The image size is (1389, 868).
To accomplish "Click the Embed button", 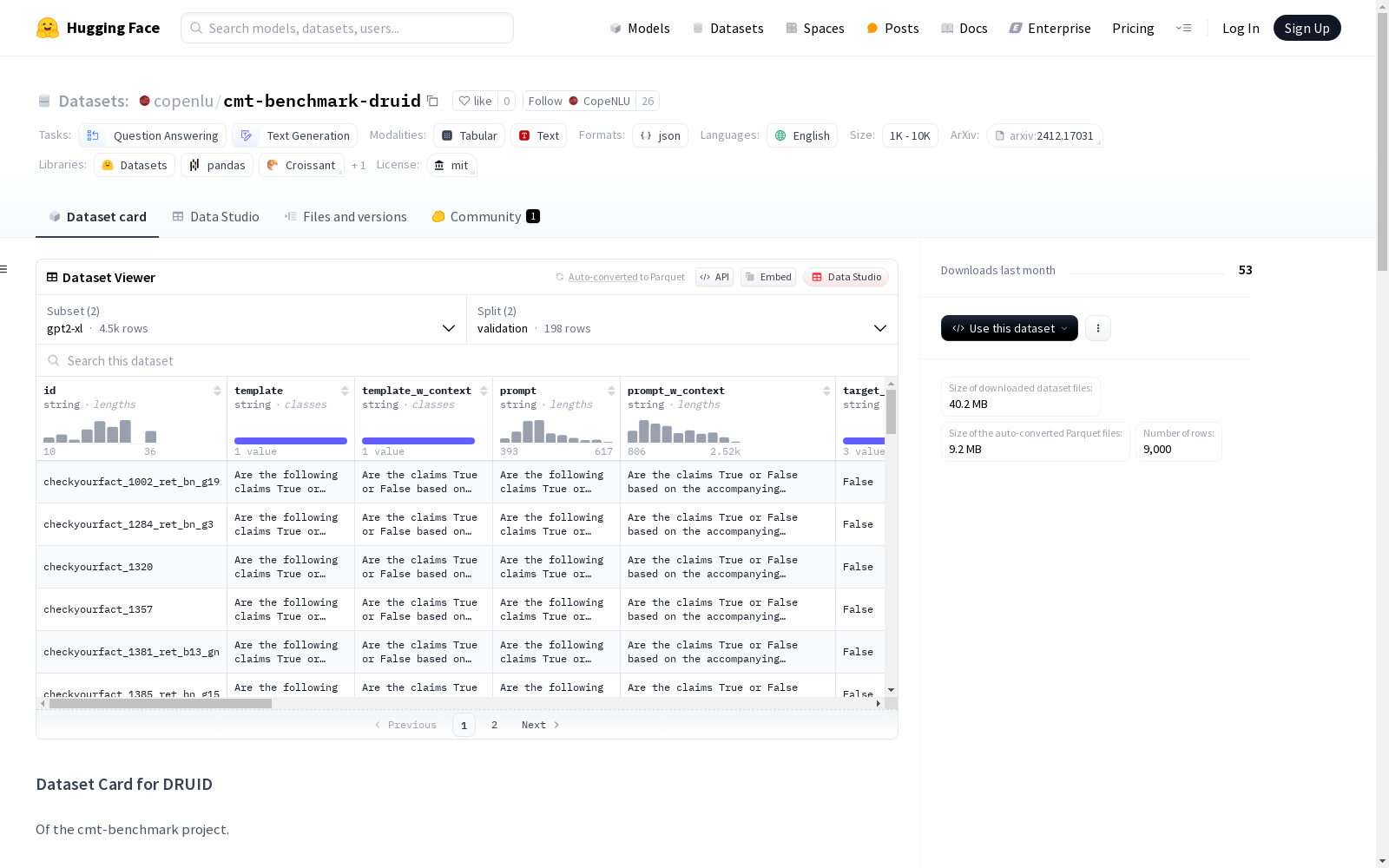I will point(768,277).
